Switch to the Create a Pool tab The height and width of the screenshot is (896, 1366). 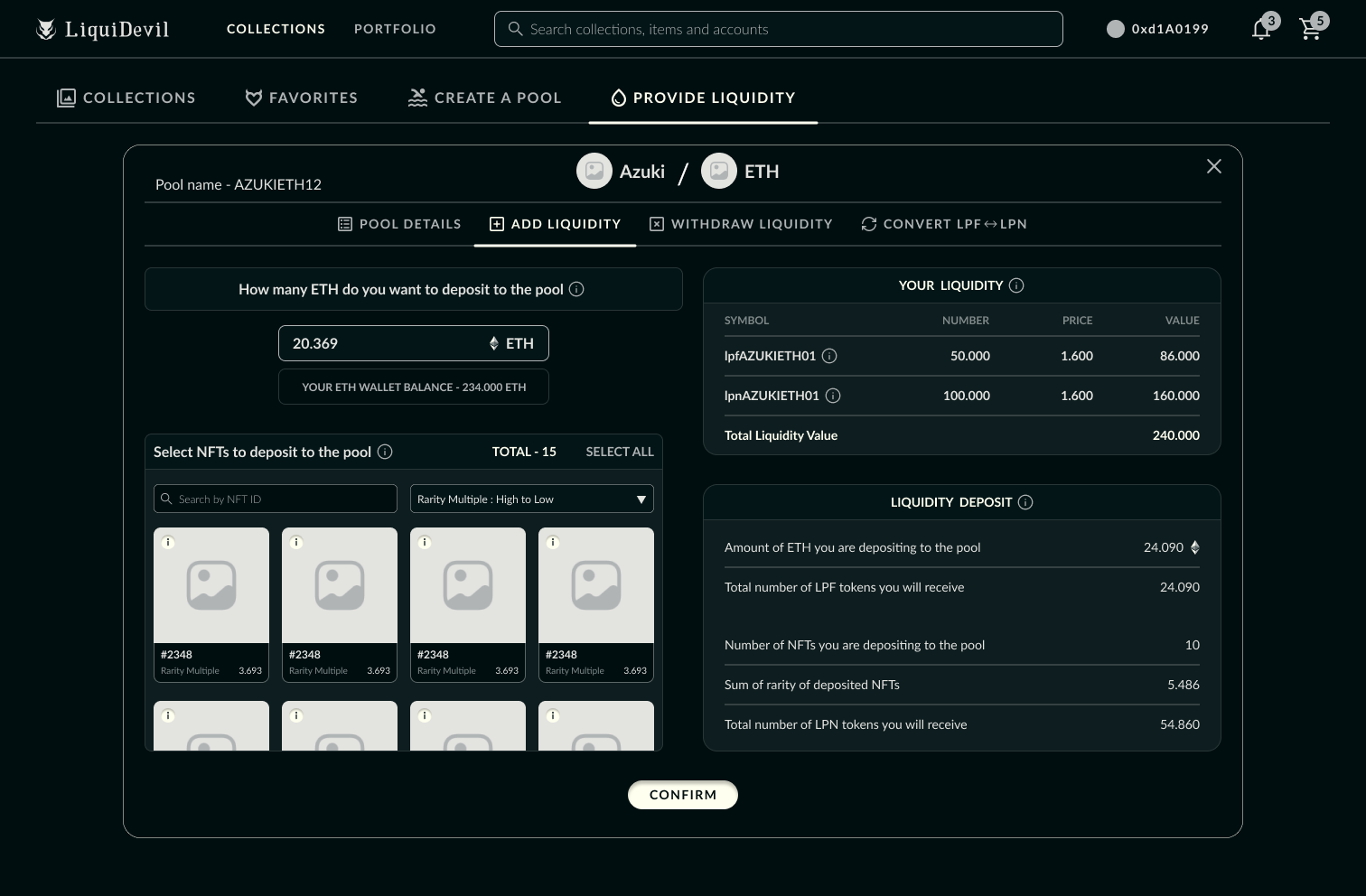(x=485, y=98)
